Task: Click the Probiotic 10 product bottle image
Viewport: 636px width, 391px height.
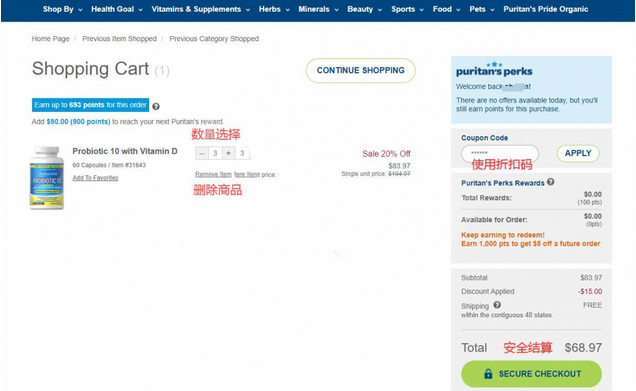Action: pos(47,178)
